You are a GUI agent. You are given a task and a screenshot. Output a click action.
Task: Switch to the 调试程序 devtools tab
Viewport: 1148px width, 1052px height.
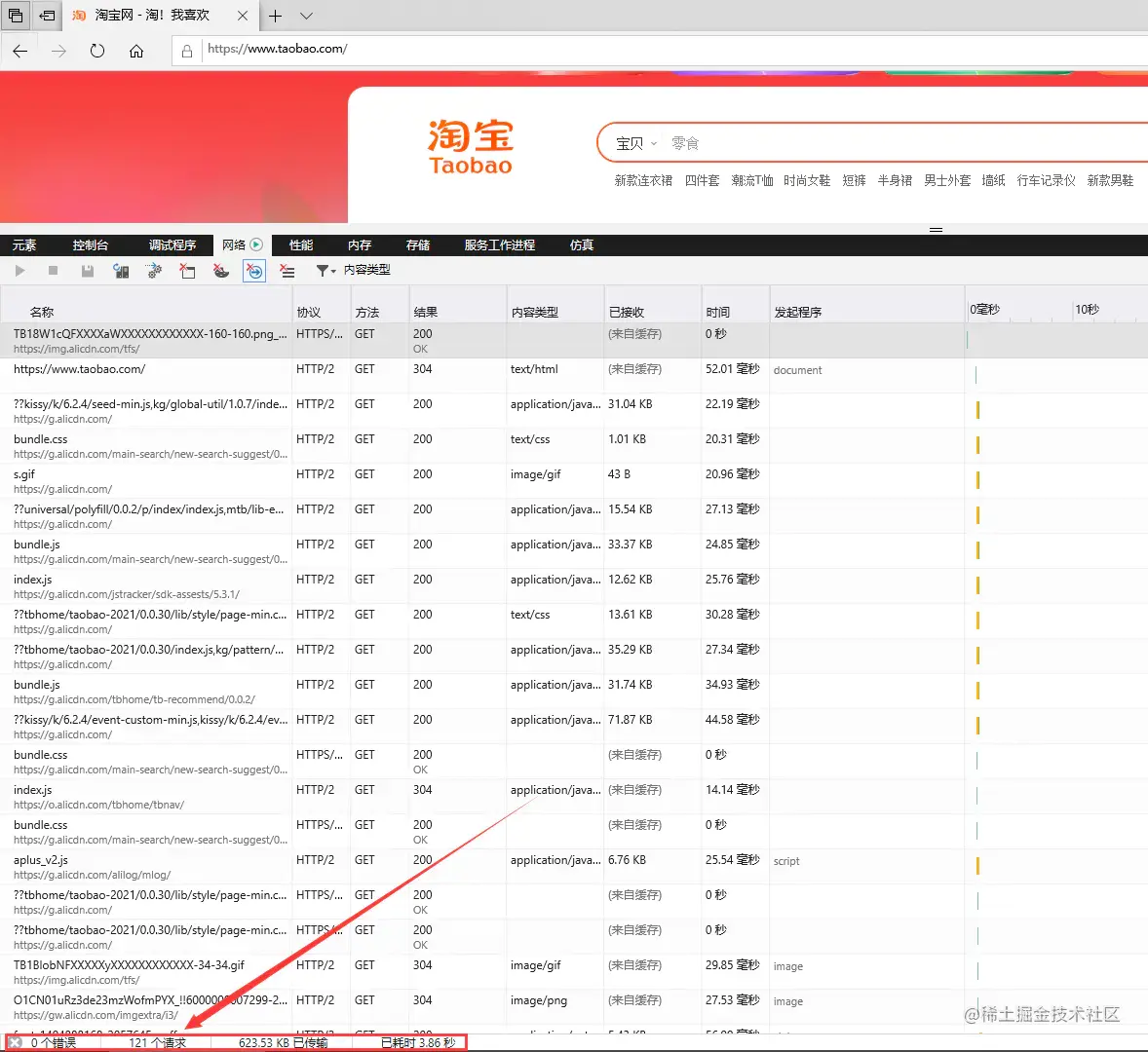[172, 245]
